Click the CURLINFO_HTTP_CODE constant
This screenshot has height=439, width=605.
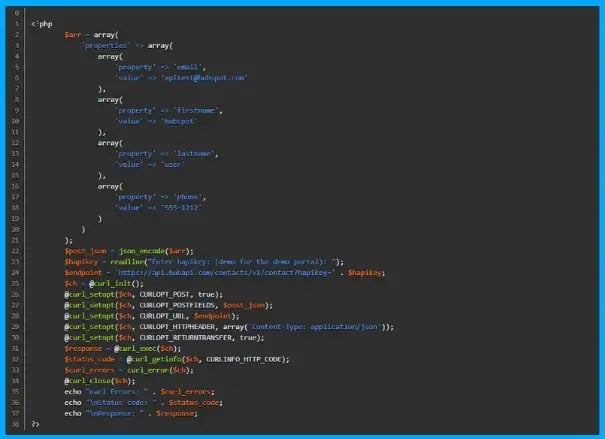[243, 359]
